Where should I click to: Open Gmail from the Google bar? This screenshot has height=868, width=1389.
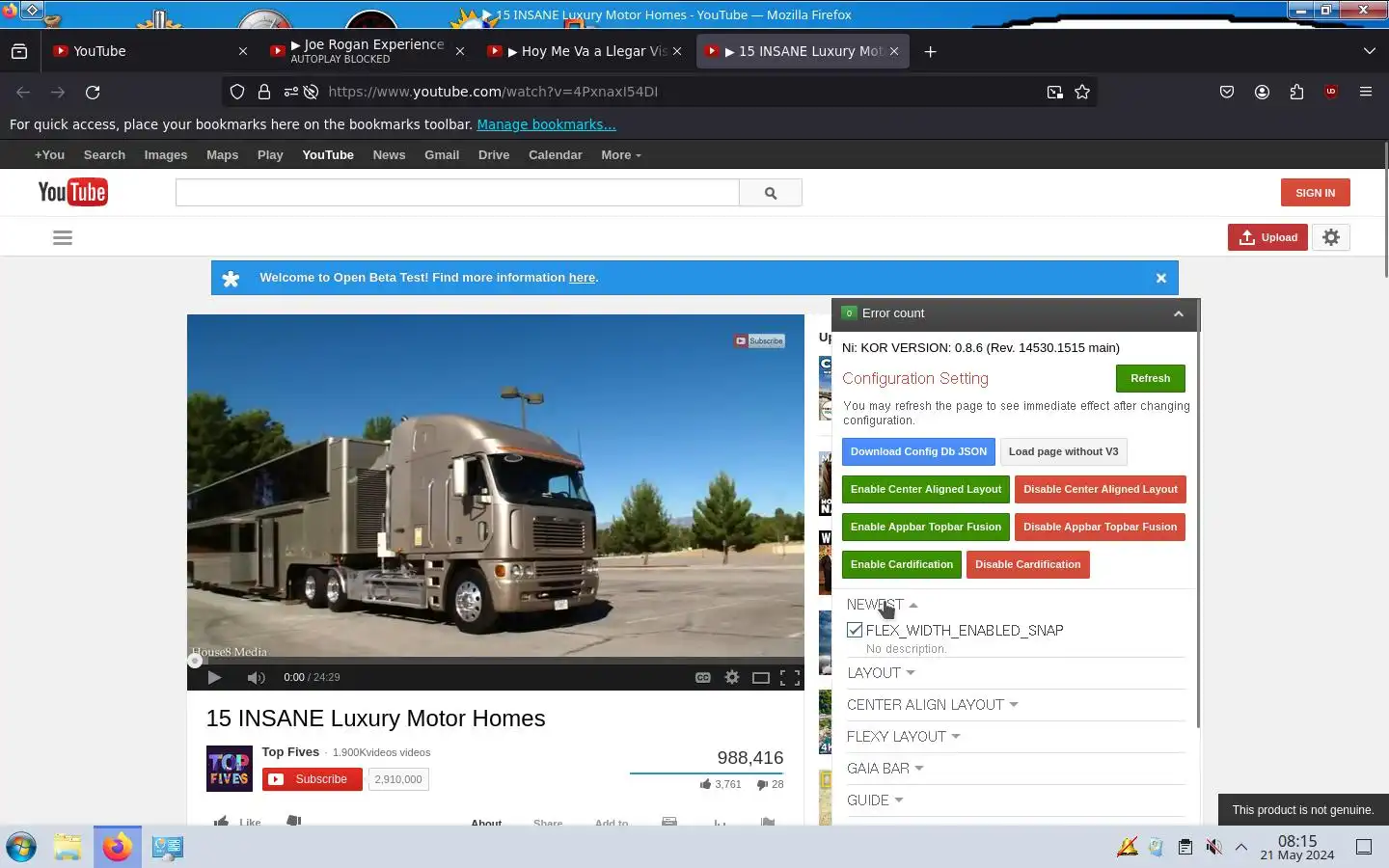(x=442, y=154)
